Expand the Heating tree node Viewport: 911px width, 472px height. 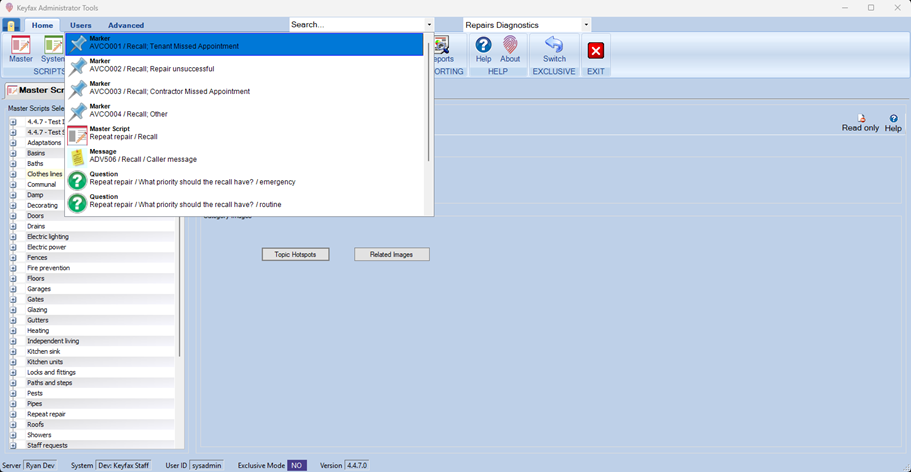[14, 331]
